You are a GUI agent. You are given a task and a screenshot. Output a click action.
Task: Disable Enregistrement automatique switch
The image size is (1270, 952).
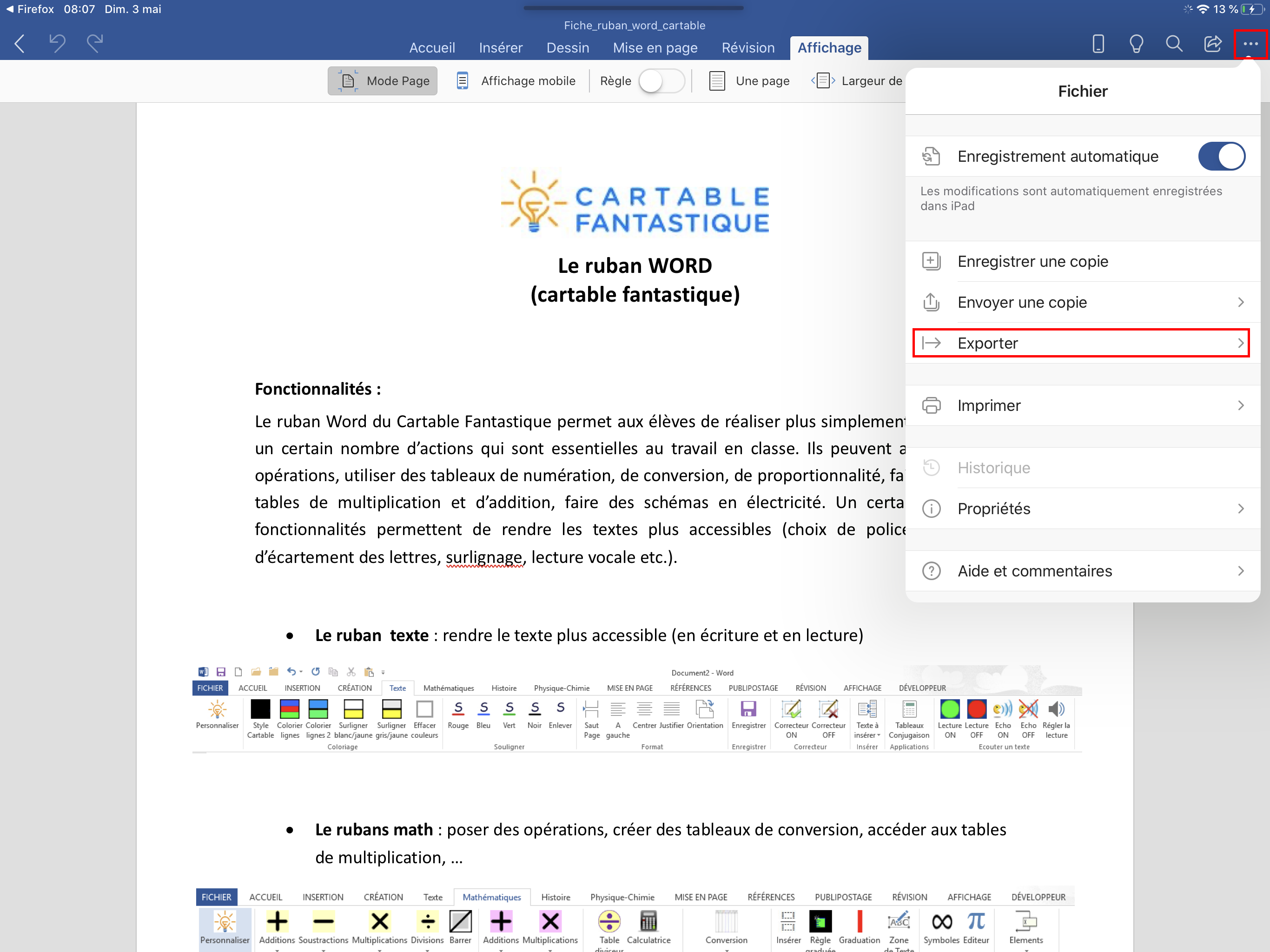[1221, 156]
